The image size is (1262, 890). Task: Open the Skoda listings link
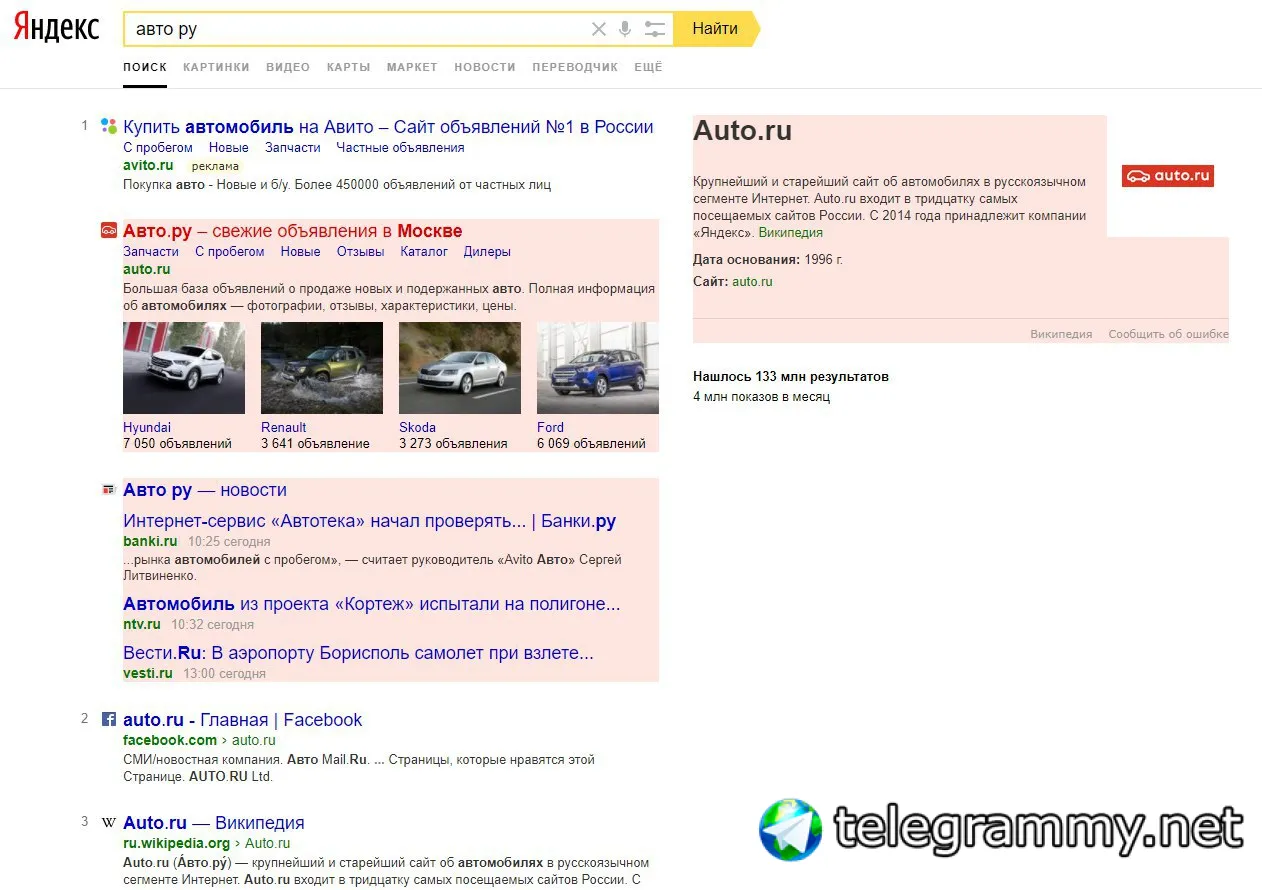[417, 427]
